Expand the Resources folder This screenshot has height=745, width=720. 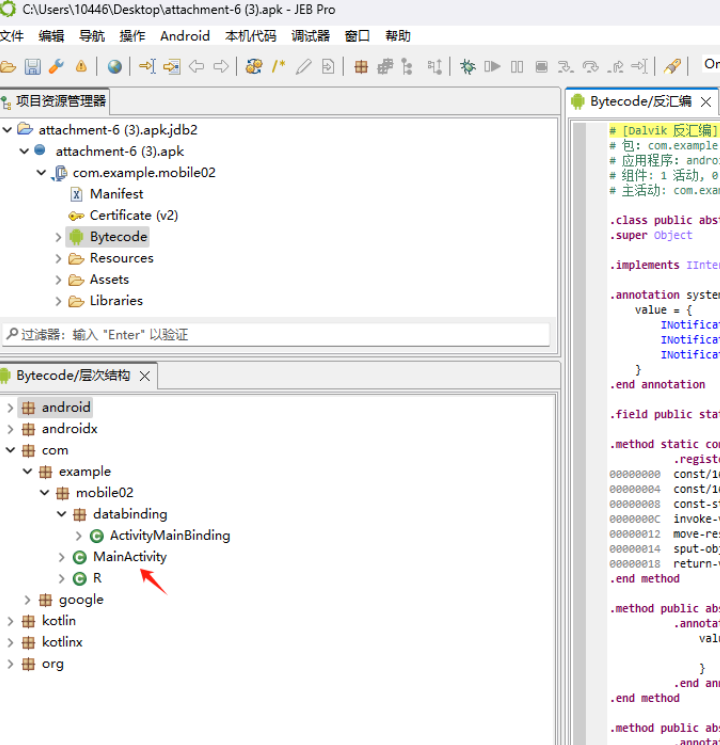(x=59, y=258)
